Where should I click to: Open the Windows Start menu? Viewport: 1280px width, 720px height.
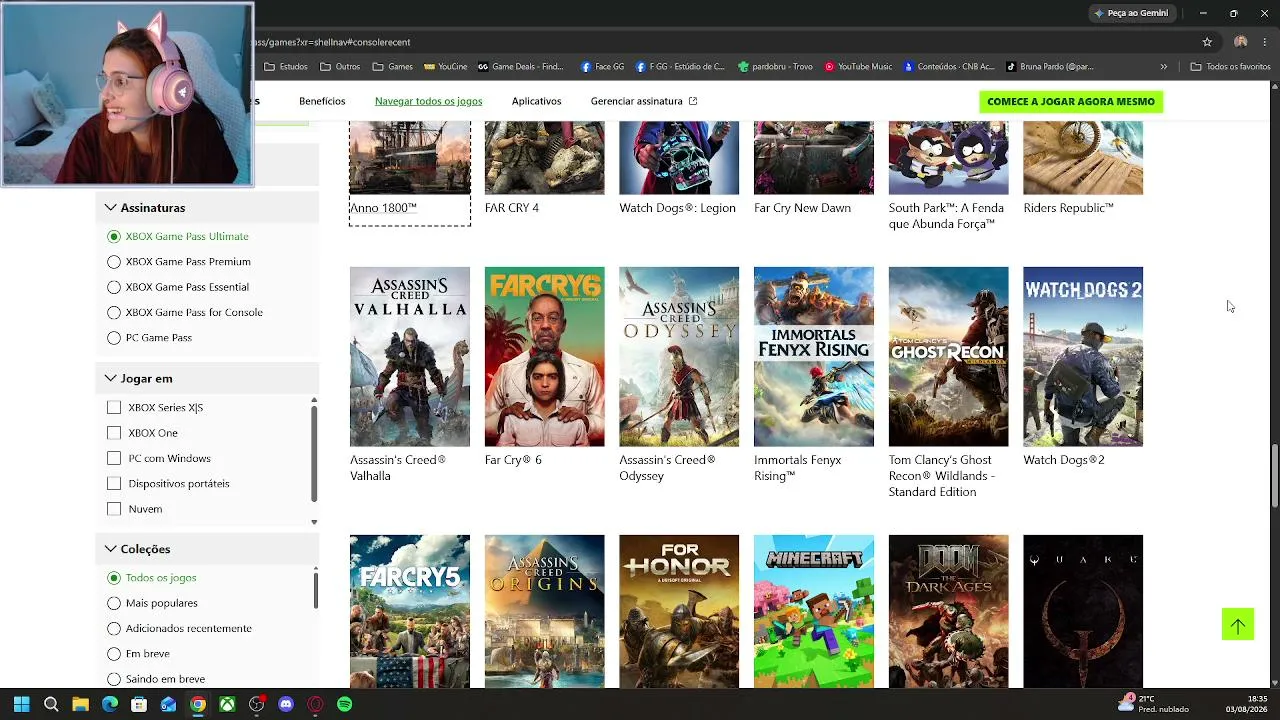click(21, 704)
